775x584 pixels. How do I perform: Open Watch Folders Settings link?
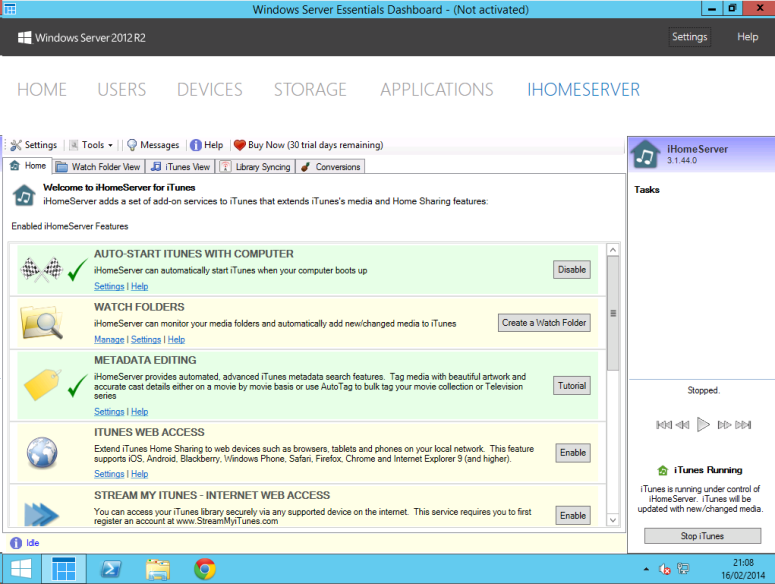tap(146, 339)
